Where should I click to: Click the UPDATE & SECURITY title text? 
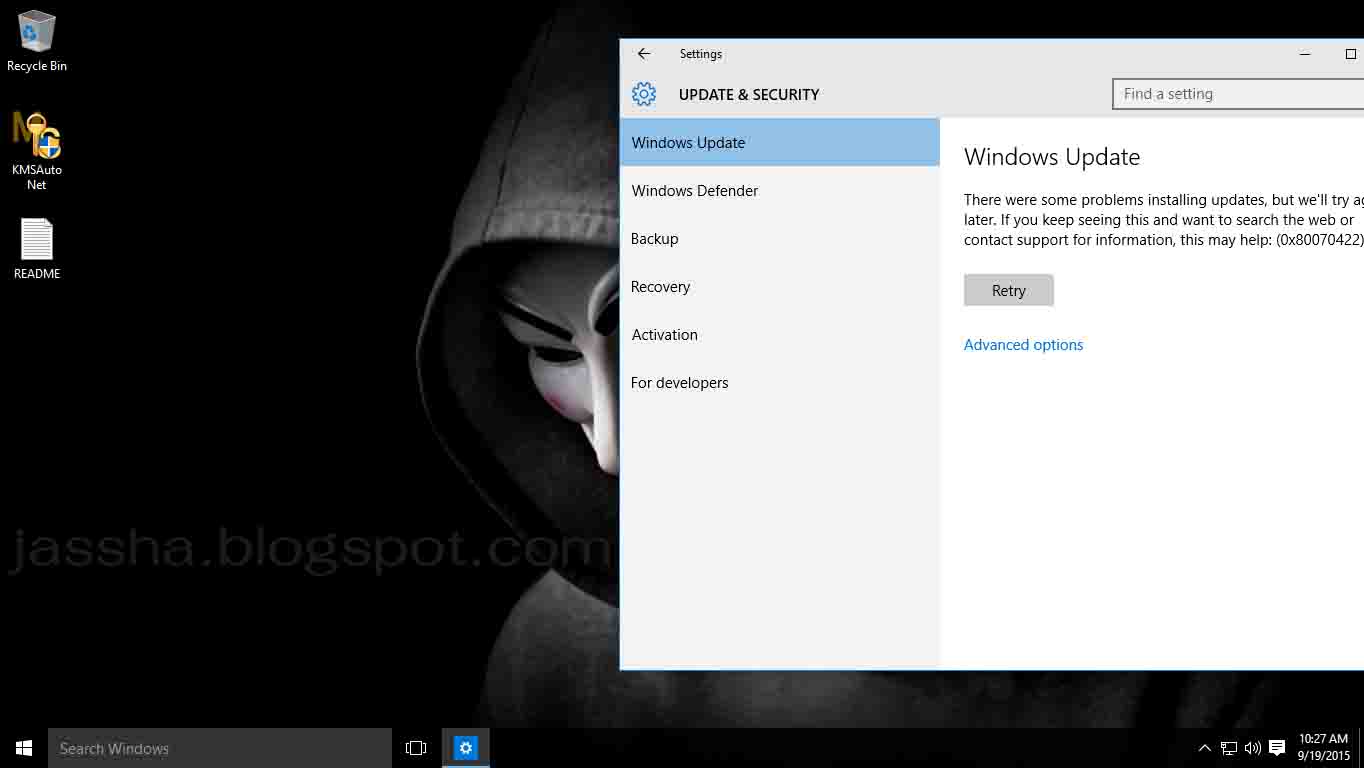(x=749, y=94)
